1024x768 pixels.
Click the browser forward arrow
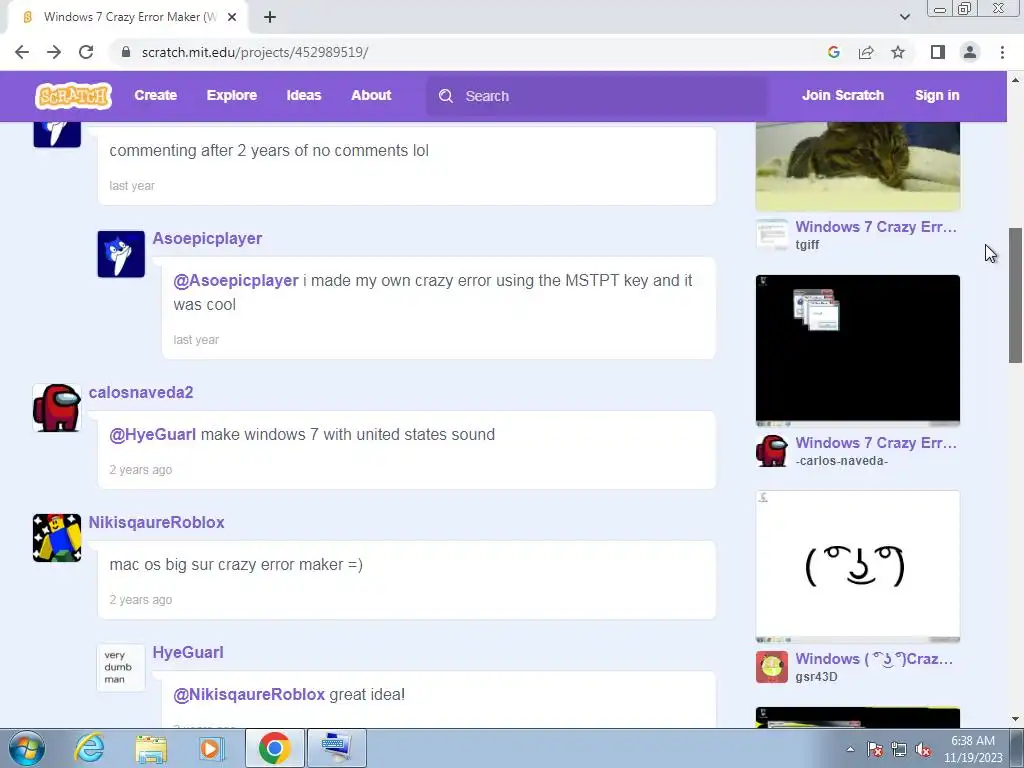click(54, 52)
